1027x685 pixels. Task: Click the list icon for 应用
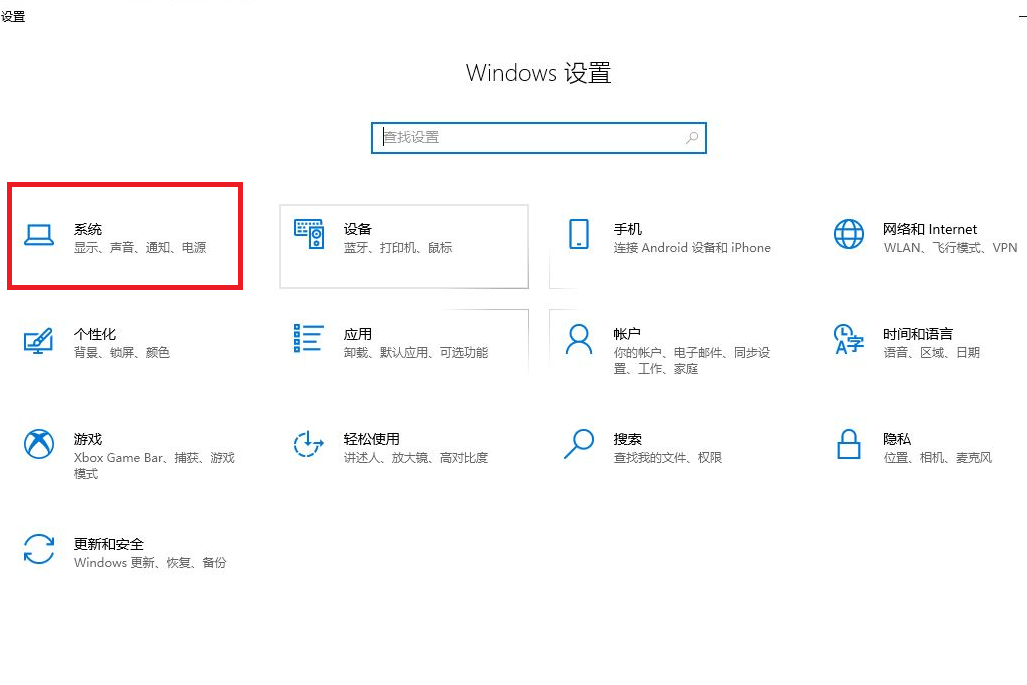[x=308, y=339]
